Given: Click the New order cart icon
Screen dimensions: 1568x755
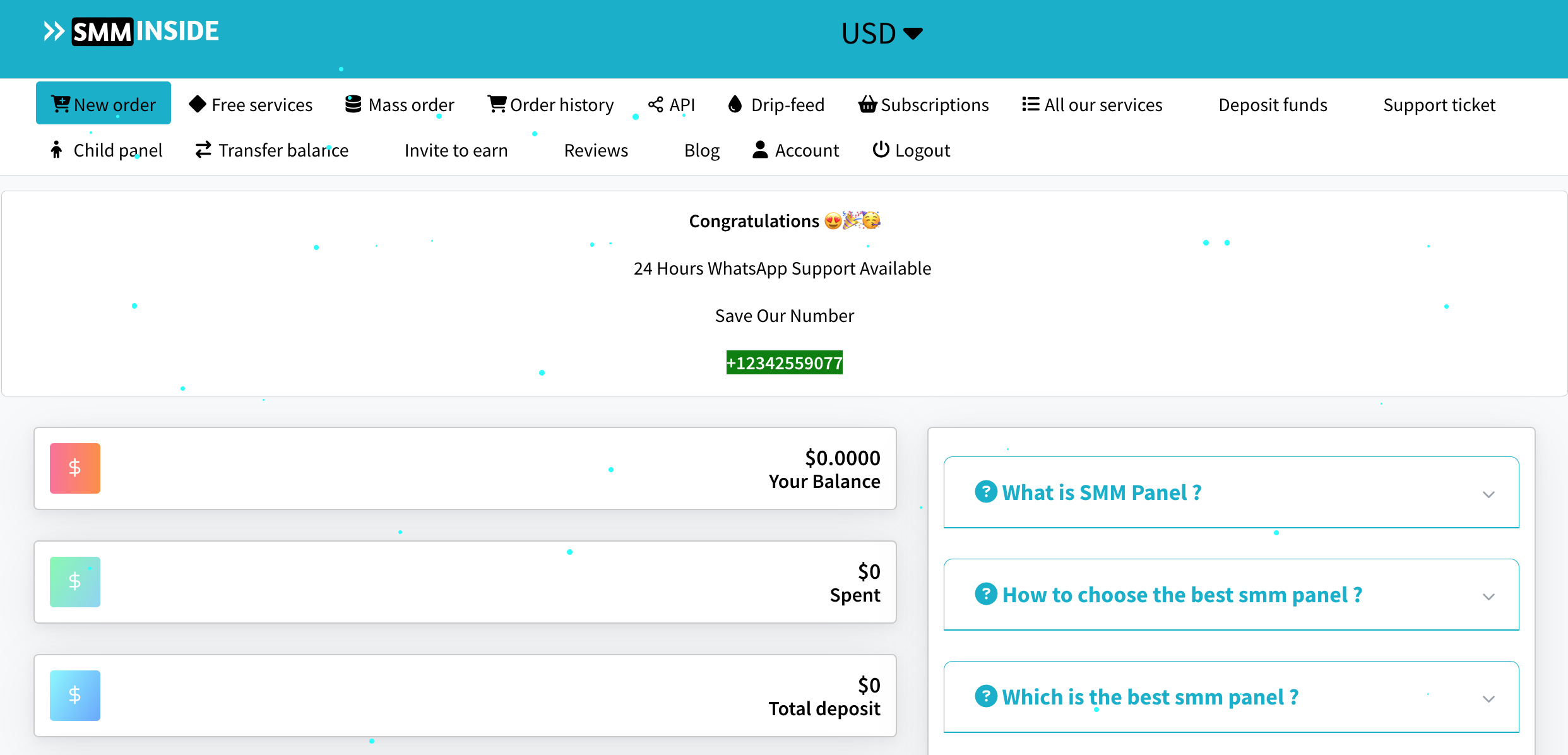Looking at the screenshot, I should 61,104.
